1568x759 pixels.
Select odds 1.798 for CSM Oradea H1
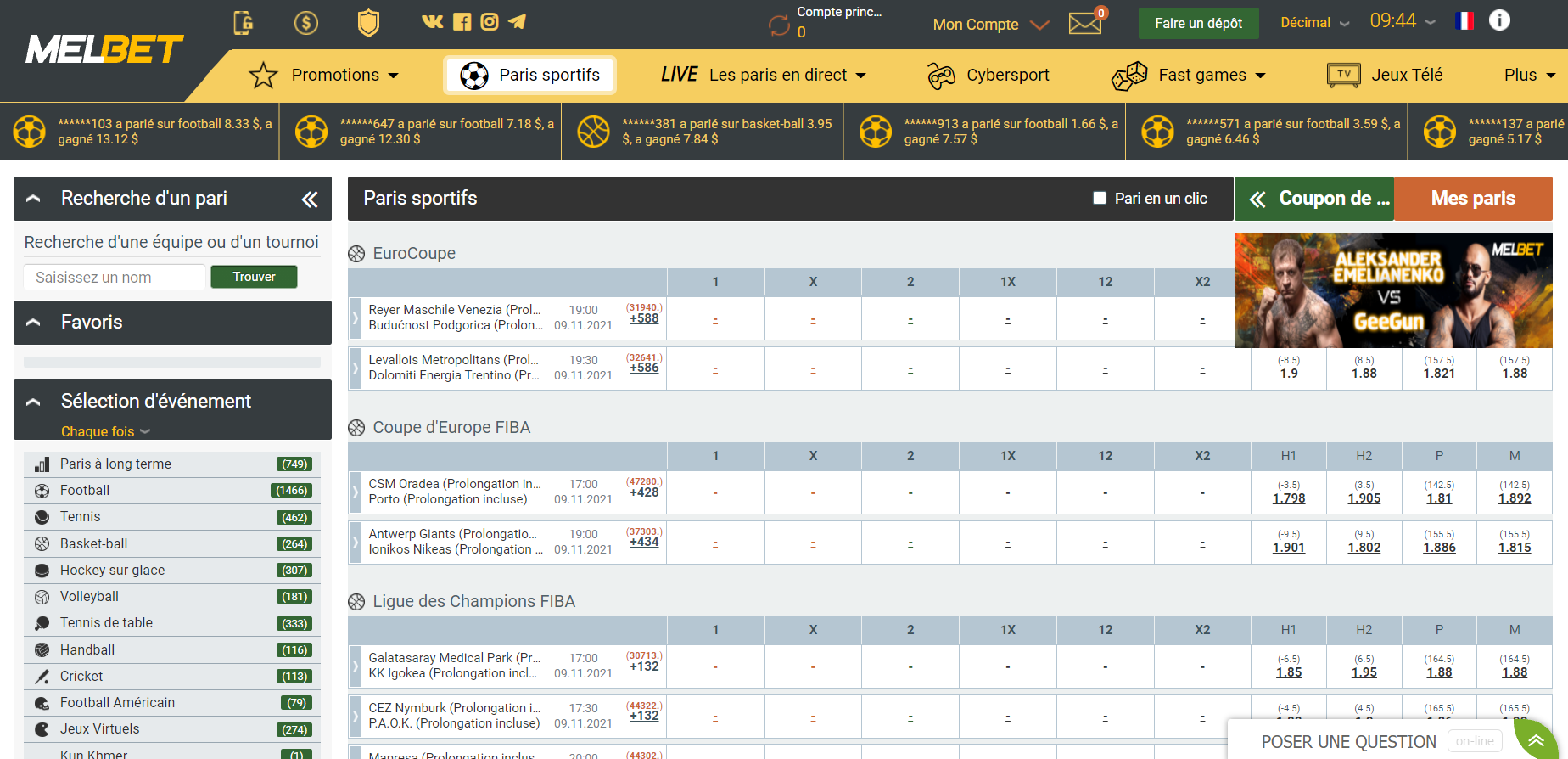[x=1289, y=498]
